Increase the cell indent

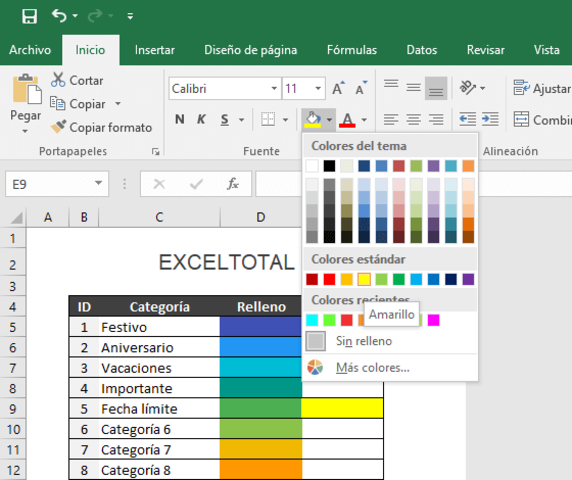490,119
